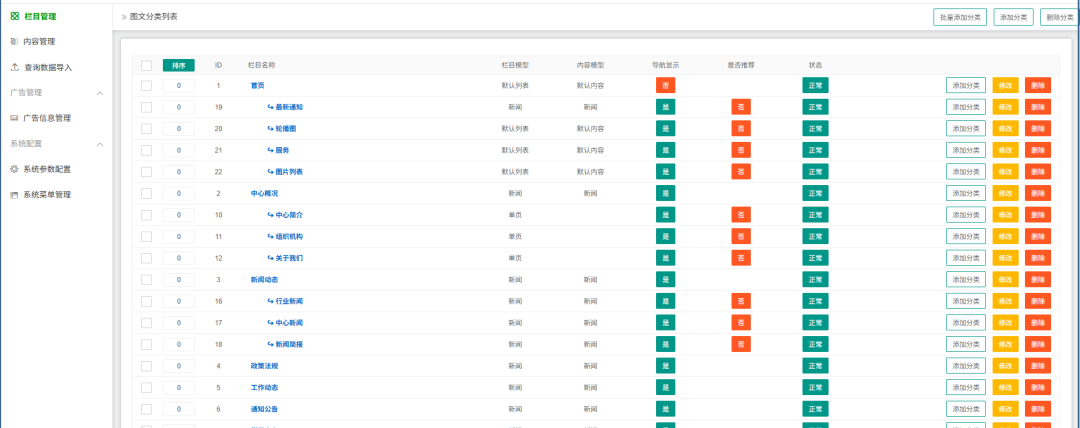Toggle the 正常 status badge for 新闻动态

pyautogui.click(x=815, y=280)
